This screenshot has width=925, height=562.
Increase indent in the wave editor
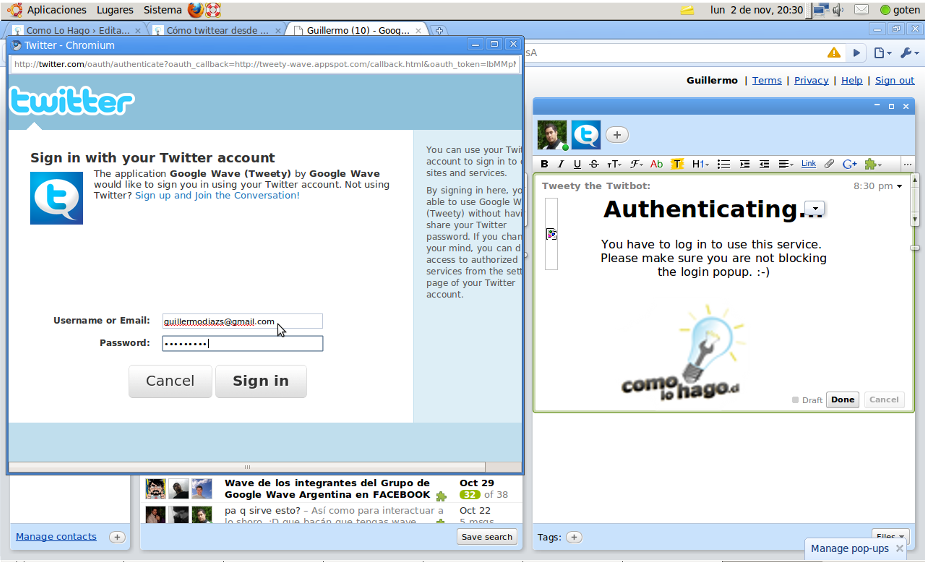pos(744,164)
